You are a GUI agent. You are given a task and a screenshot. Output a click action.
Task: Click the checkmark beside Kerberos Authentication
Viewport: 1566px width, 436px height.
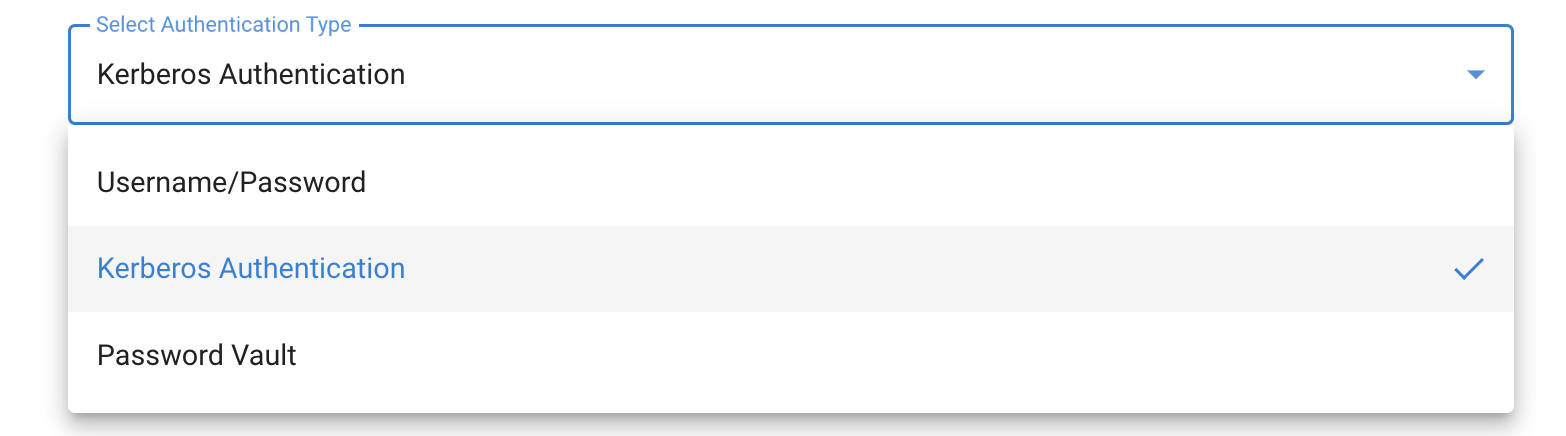[x=1468, y=269]
